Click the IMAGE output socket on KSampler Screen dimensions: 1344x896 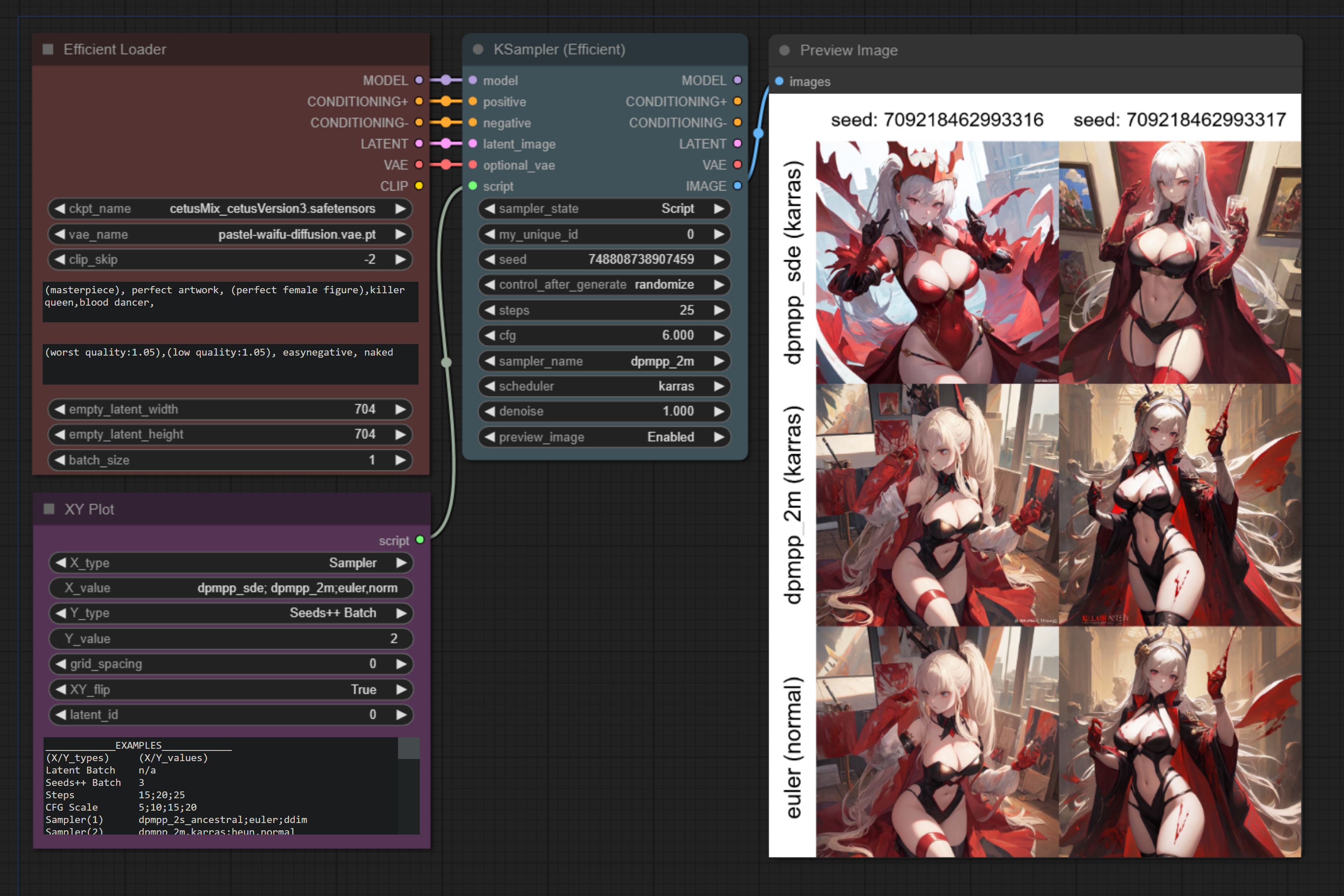(x=738, y=186)
